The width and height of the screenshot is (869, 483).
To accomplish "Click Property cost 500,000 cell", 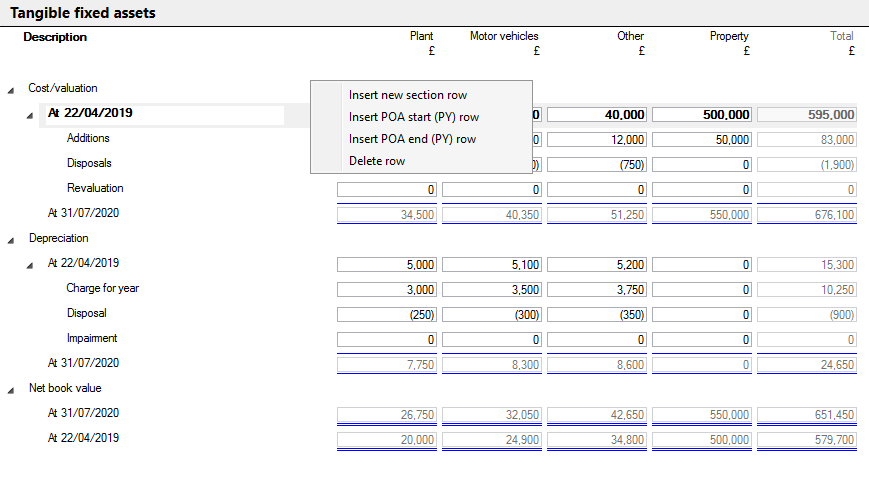I will point(702,115).
